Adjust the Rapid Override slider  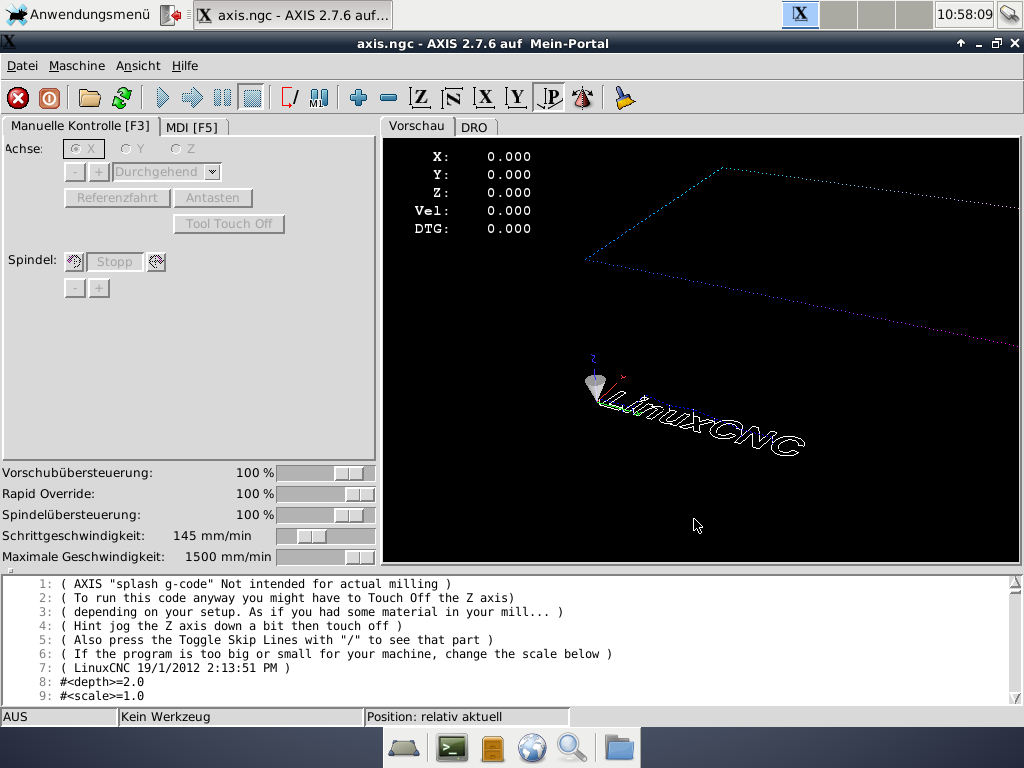[326, 494]
